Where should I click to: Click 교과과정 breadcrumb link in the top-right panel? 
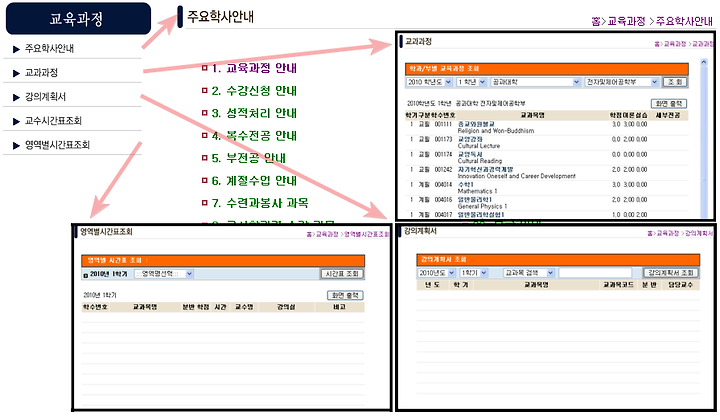click(703, 44)
